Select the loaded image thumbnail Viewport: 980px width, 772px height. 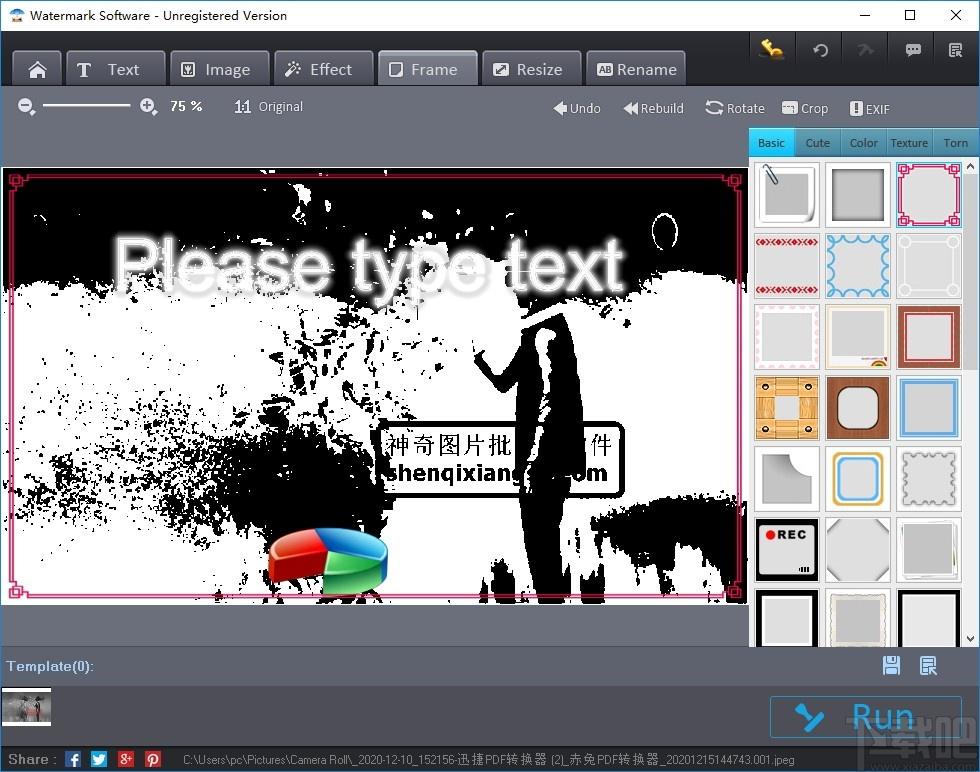pos(26,707)
